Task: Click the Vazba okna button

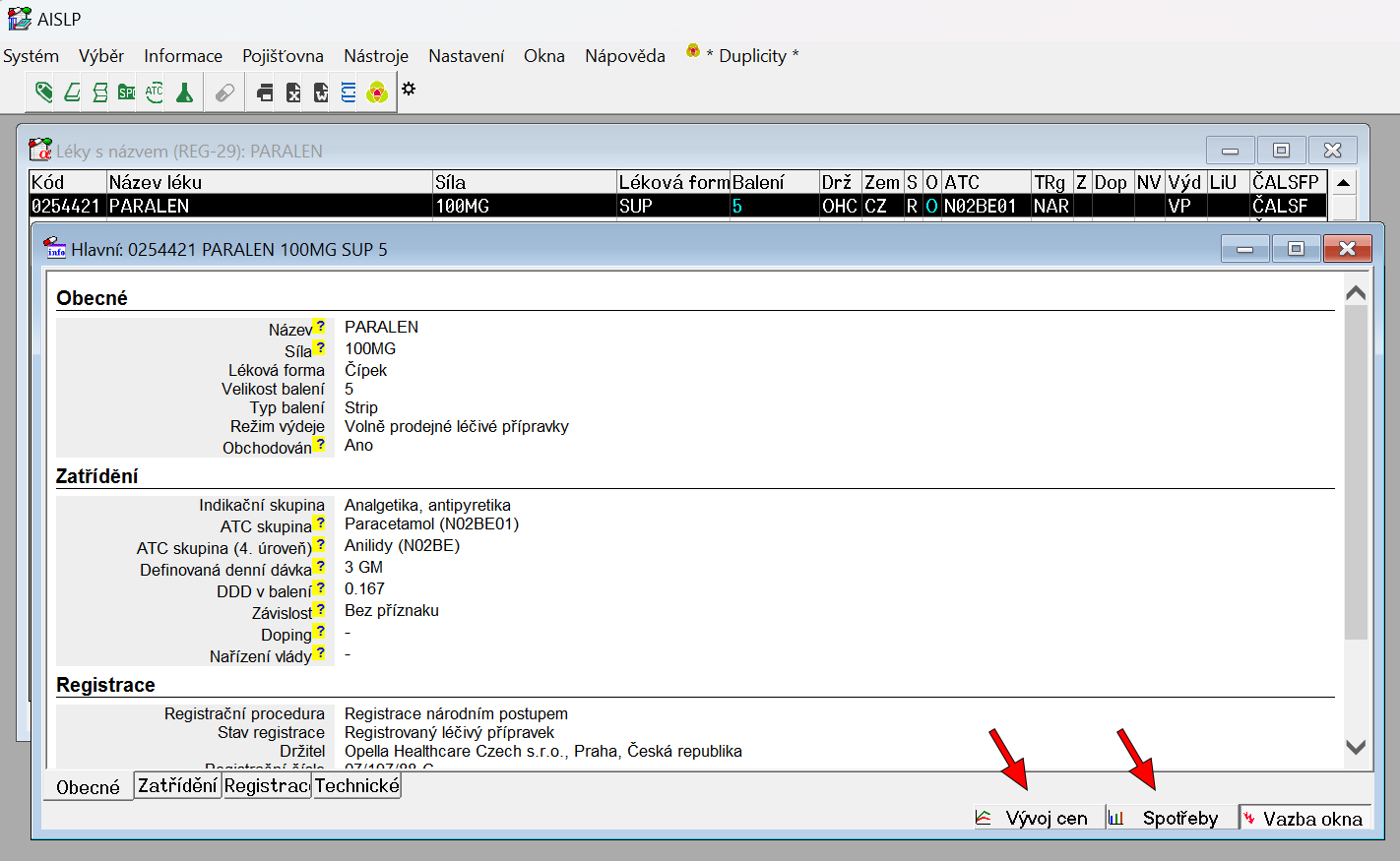Action: tap(1305, 818)
